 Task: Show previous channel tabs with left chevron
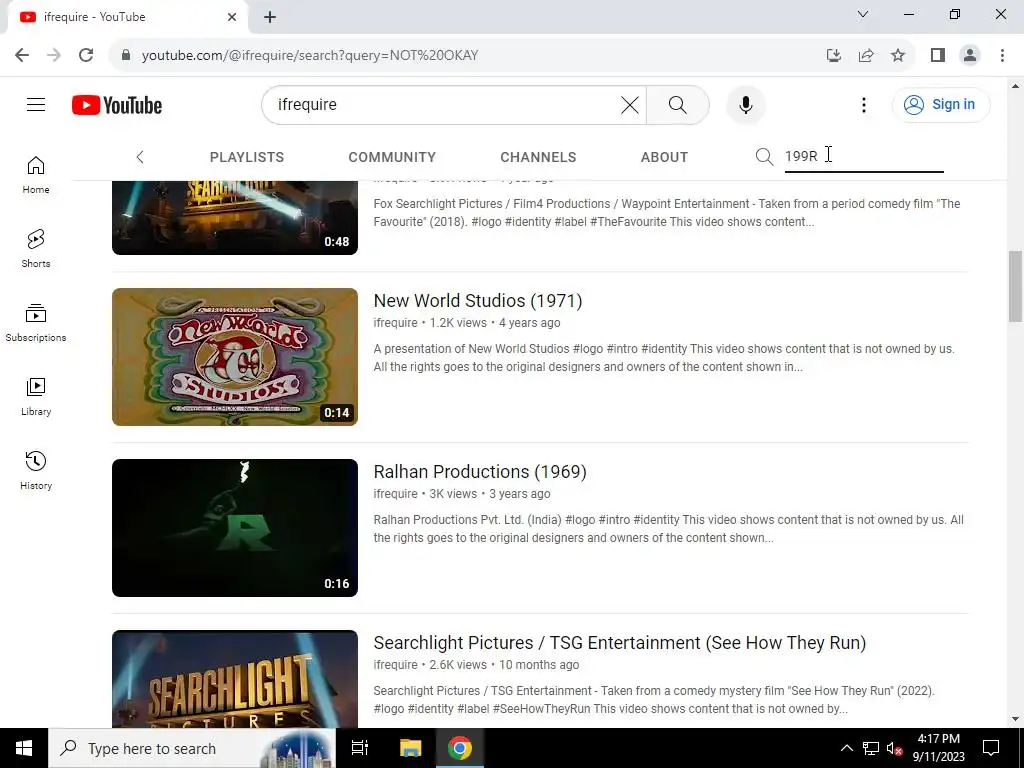pos(139,157)
